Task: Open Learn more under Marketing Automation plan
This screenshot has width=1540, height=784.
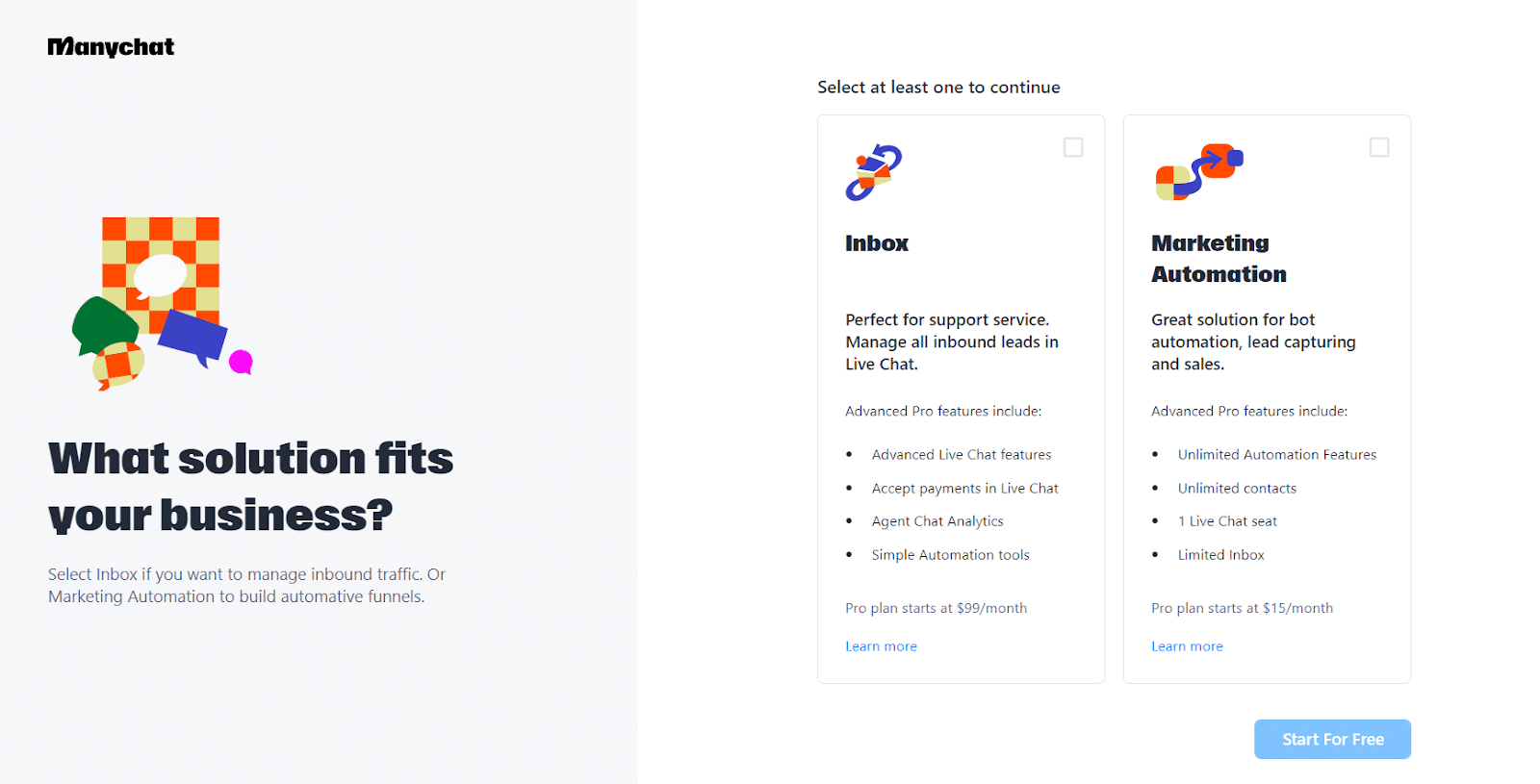Action: point(1187,646)
